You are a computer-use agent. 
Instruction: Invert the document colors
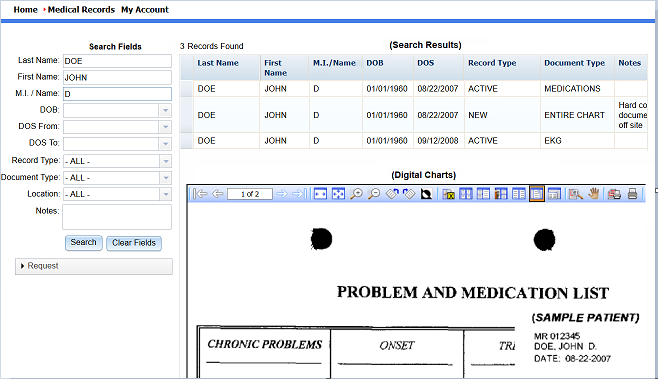[x=426, y=193]
